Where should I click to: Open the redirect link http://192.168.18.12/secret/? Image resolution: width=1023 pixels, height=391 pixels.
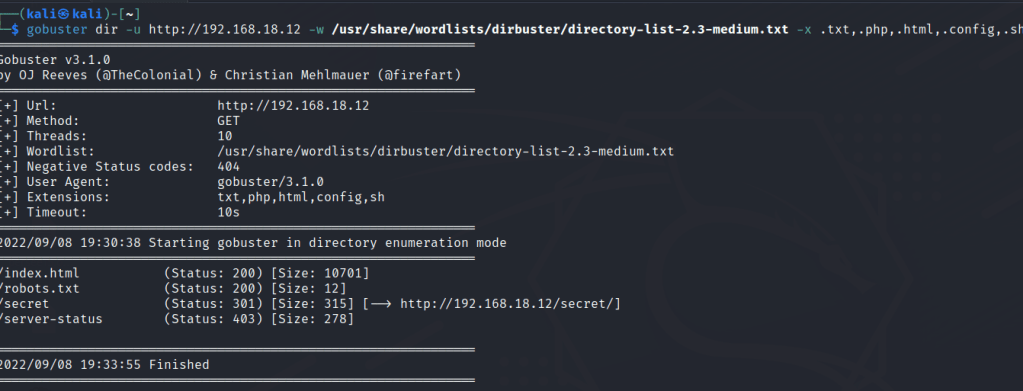[x=509, y=304]
